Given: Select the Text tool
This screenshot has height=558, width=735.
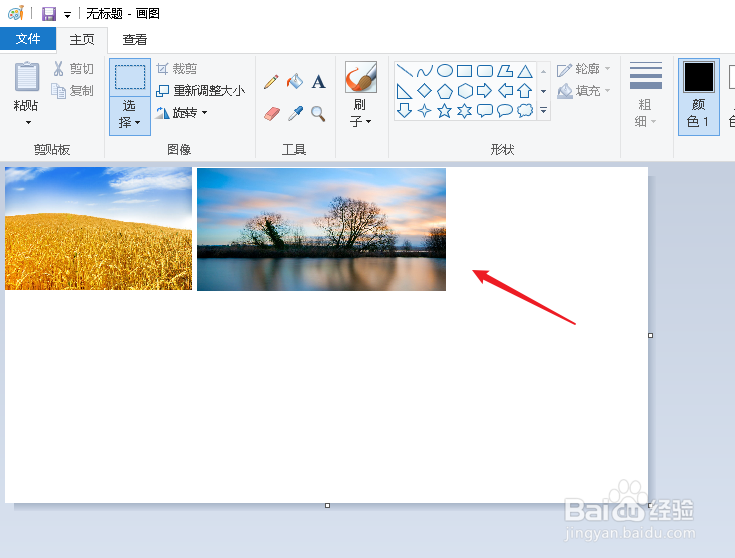Looking at the screenshot, I should tap(318, 82).
